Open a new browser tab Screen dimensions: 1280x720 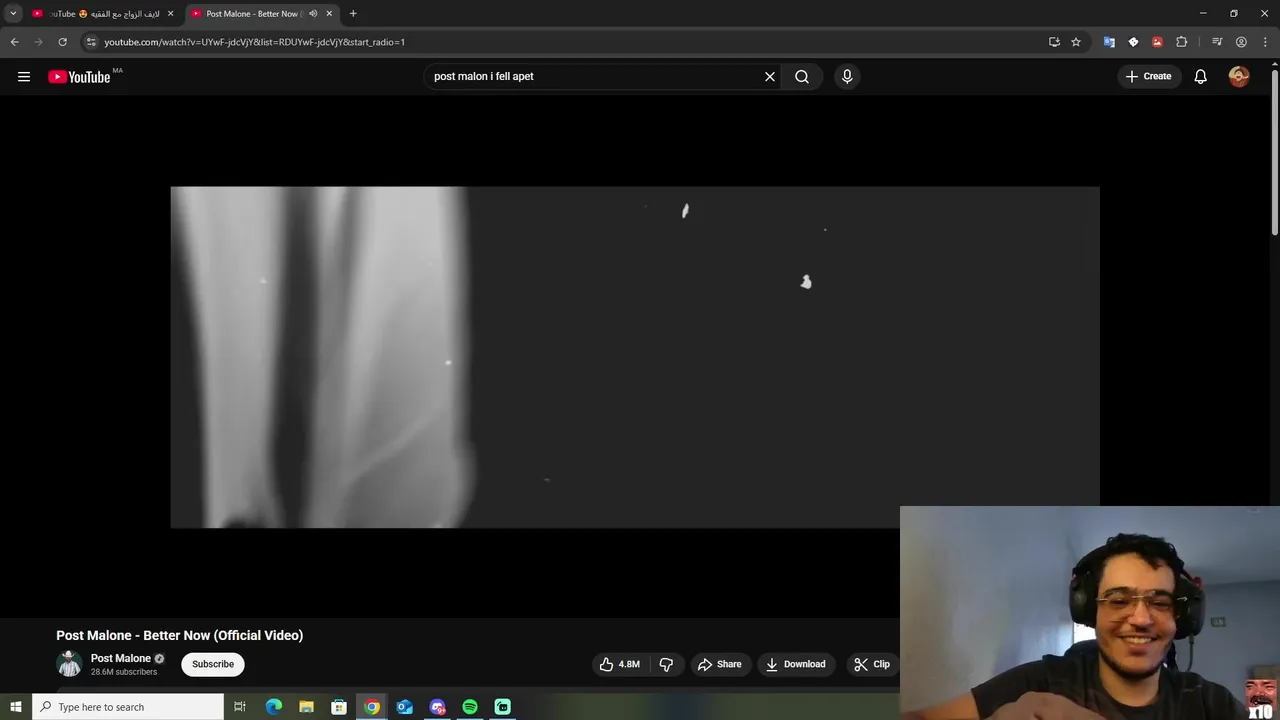pos(353,14)
